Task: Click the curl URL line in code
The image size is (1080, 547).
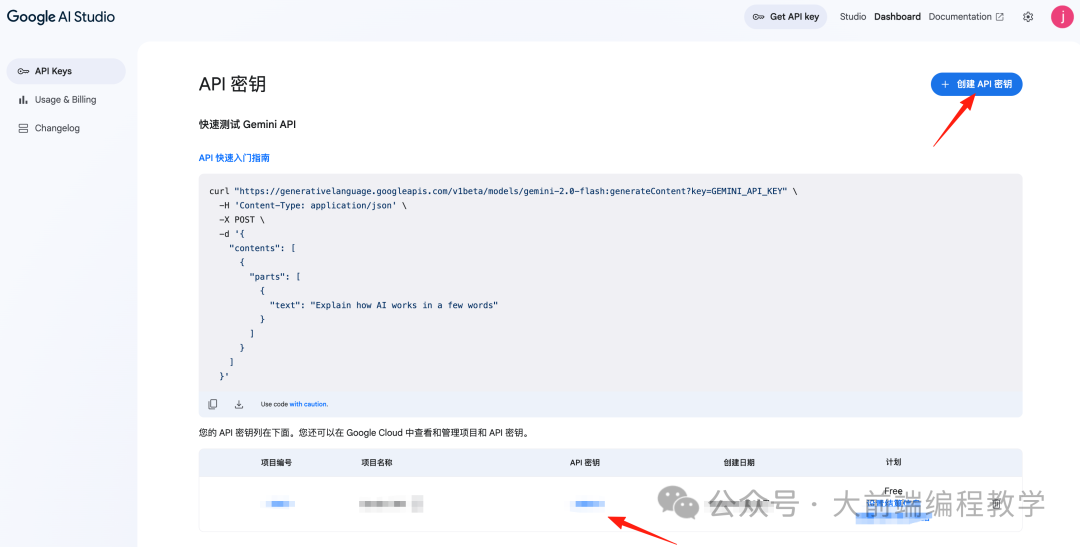Action: click(x=503, y=191)
